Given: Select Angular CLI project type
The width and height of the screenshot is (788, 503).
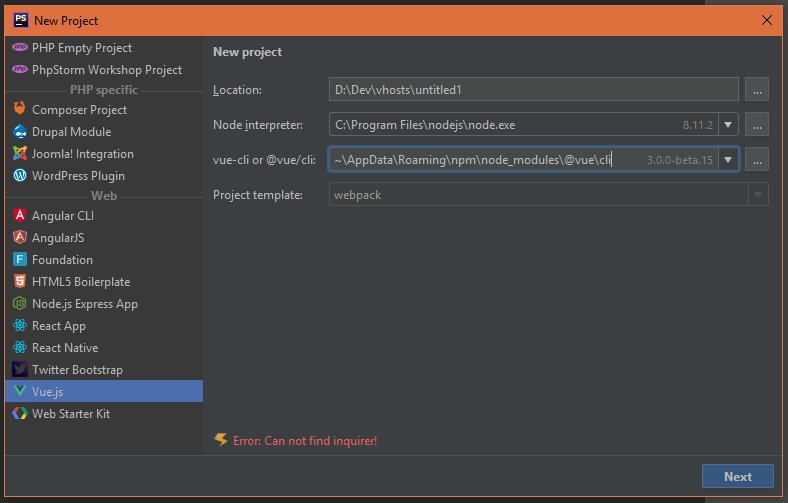Looking at the screenshot, I should tap(104, 216).
